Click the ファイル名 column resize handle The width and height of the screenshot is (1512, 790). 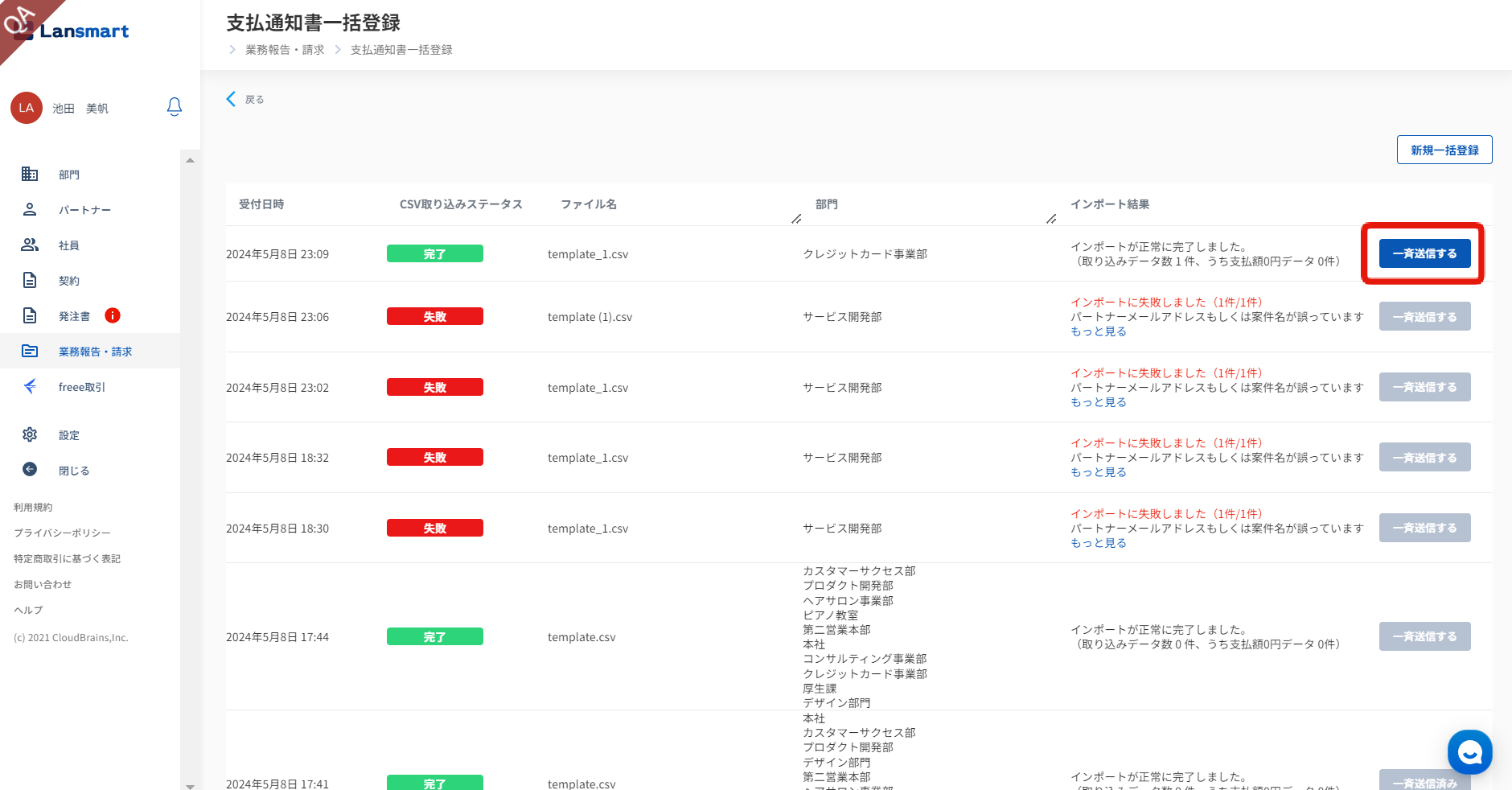pos(796,219)
